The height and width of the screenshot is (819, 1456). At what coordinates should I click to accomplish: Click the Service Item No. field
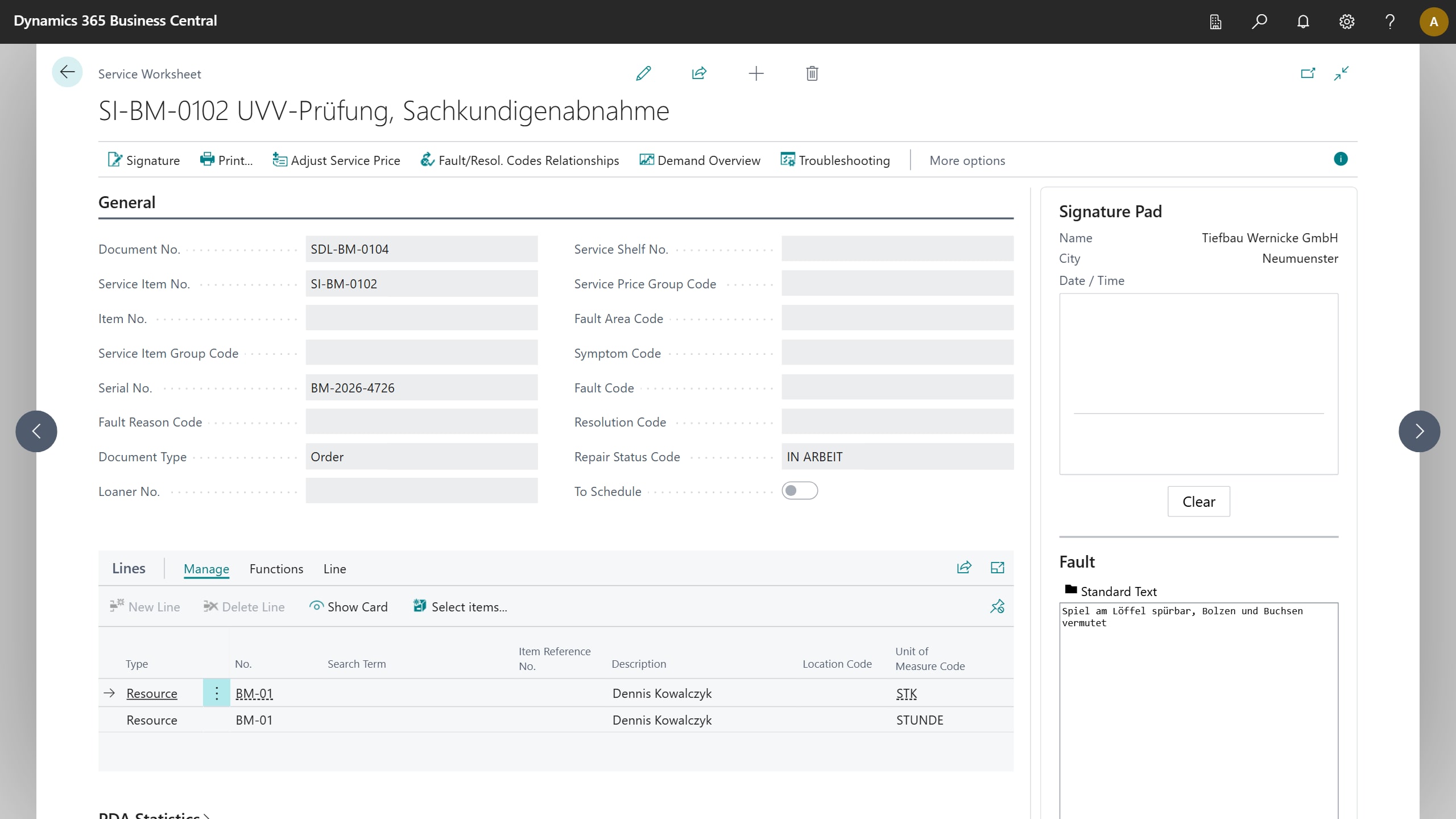click(421, 284)
